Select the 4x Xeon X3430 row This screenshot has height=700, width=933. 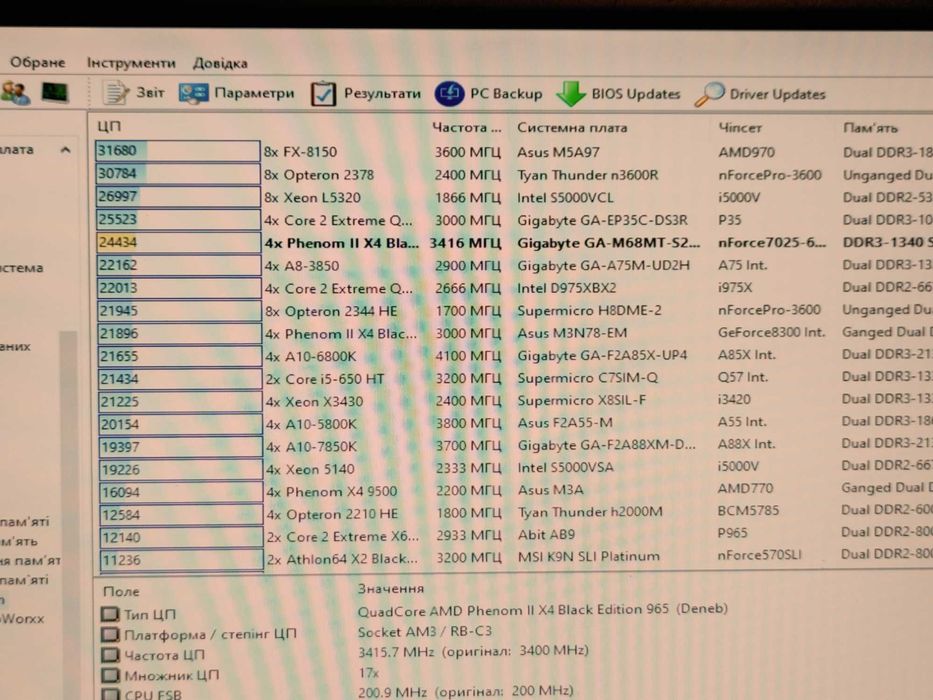click(514, 401)
